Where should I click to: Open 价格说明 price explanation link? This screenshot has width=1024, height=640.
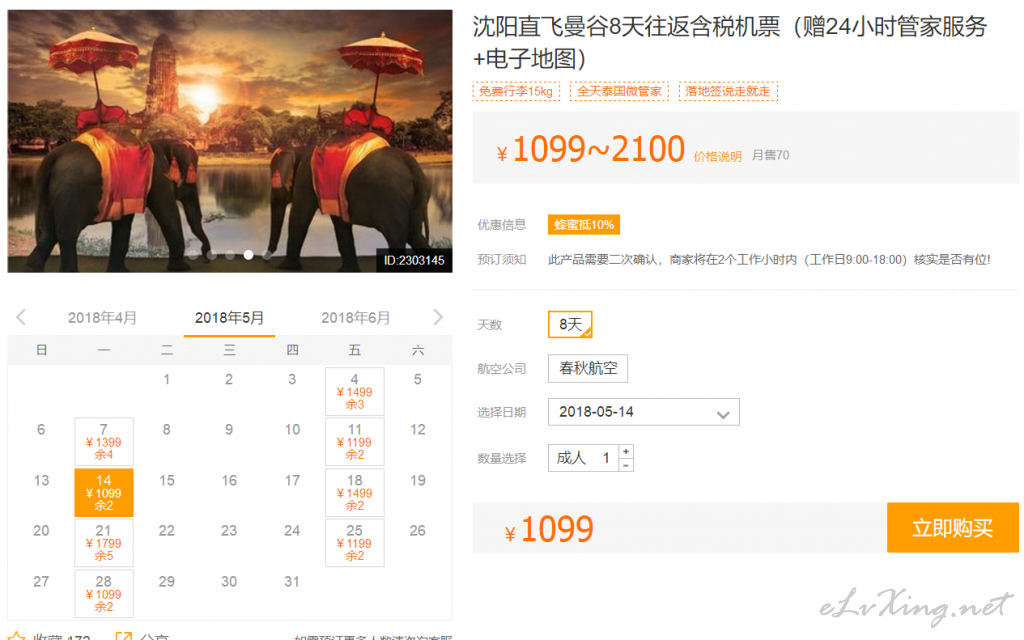coord(717,156)
